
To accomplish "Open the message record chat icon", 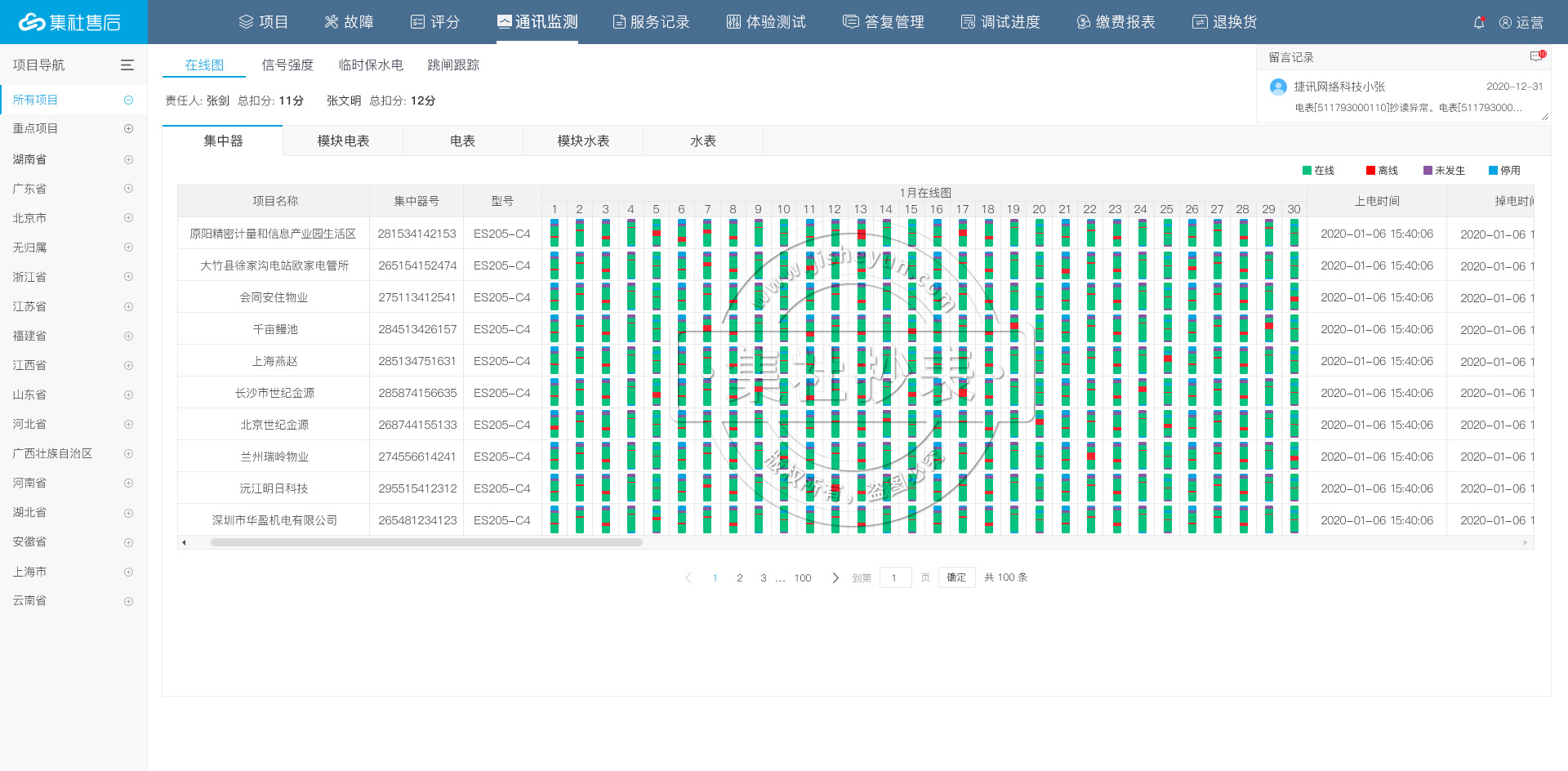I will (1536, 56).
